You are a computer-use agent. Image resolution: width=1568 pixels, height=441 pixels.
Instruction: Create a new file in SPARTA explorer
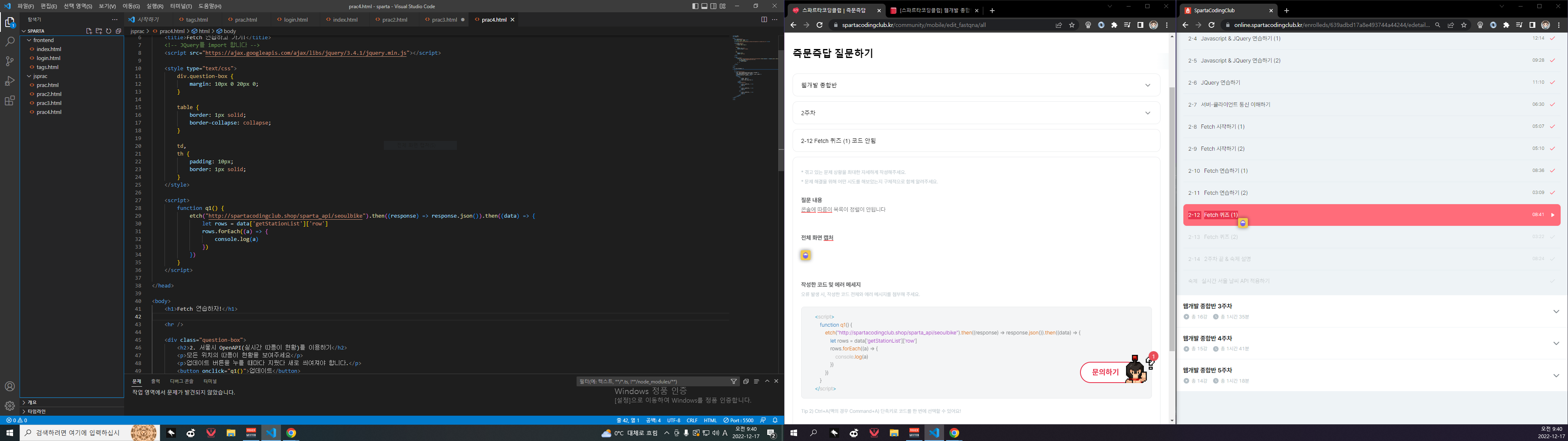[89, 31]
